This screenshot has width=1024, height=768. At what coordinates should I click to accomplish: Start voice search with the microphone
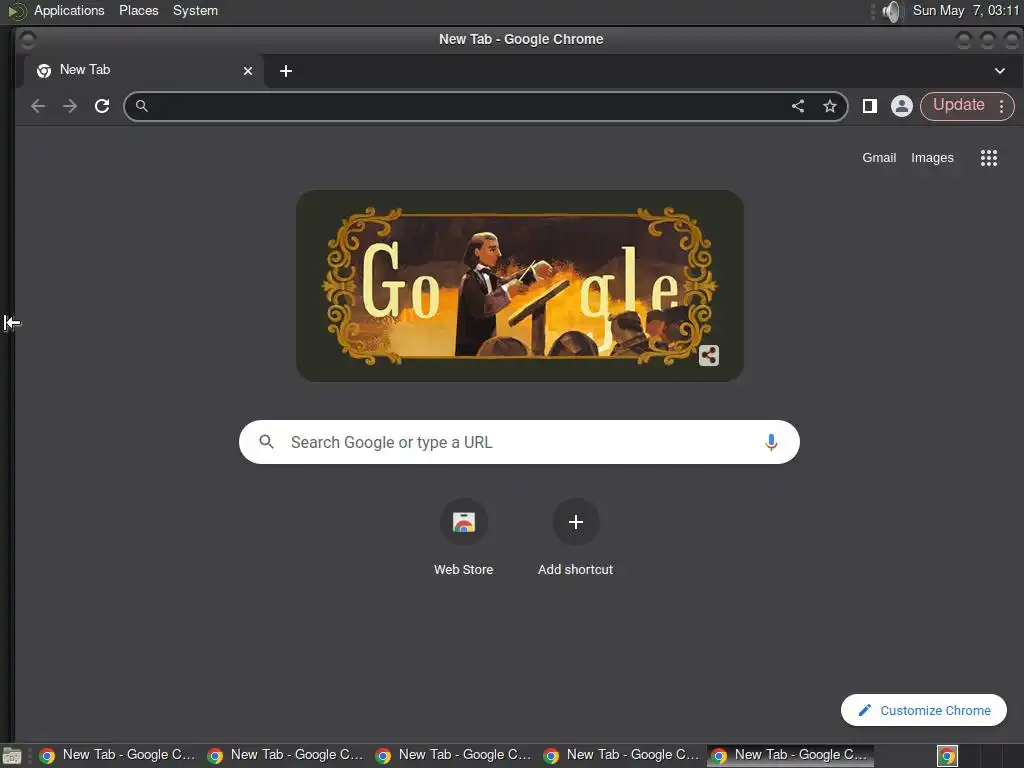(771, 442)
